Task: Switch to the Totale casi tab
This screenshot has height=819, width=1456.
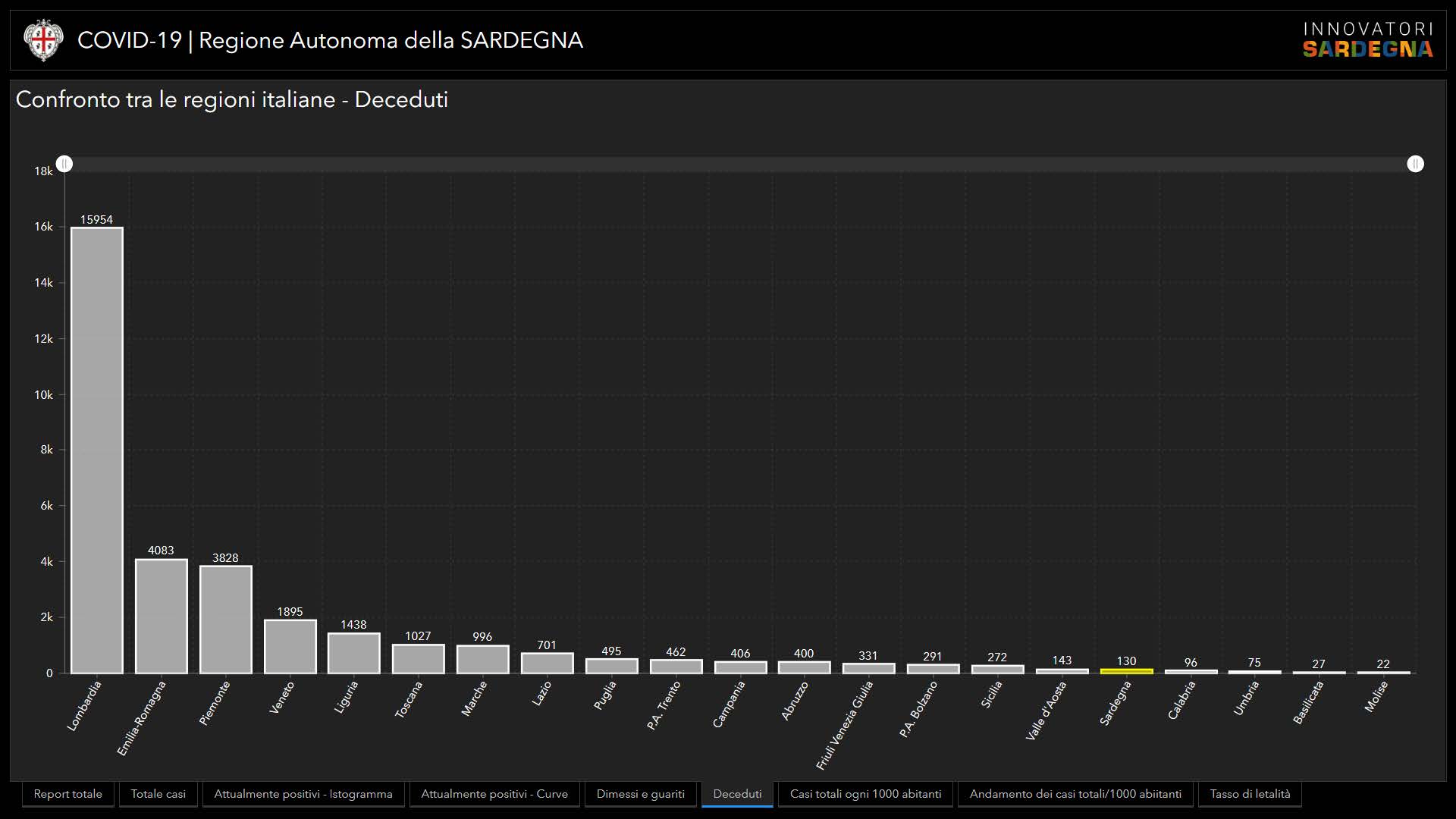Action: (x=158, y=794)
